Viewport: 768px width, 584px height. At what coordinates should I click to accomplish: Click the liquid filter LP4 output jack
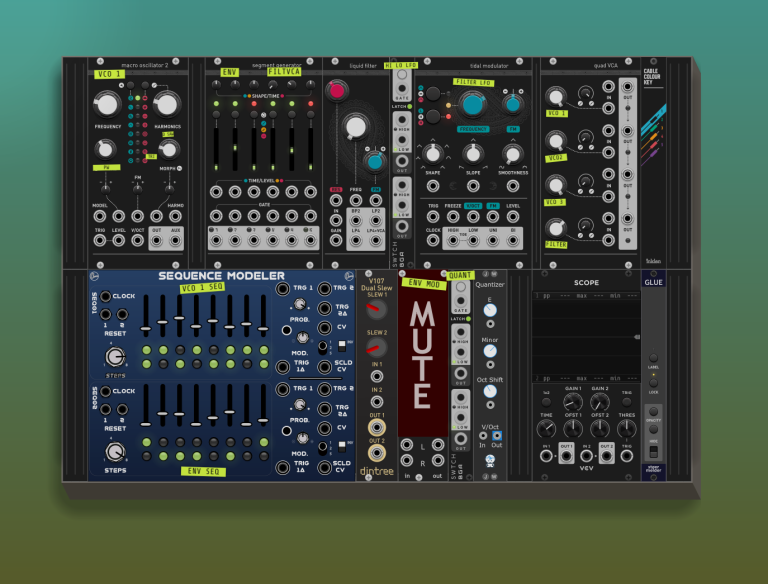click(x=356, y=241)
